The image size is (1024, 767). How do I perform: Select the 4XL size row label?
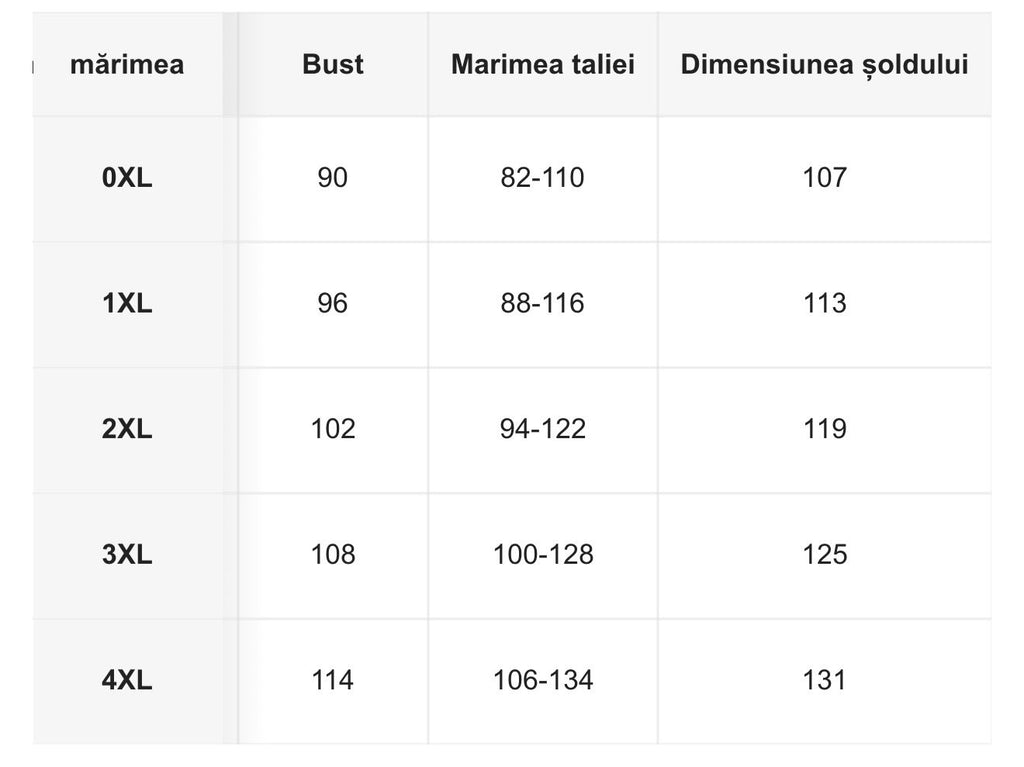127,680
